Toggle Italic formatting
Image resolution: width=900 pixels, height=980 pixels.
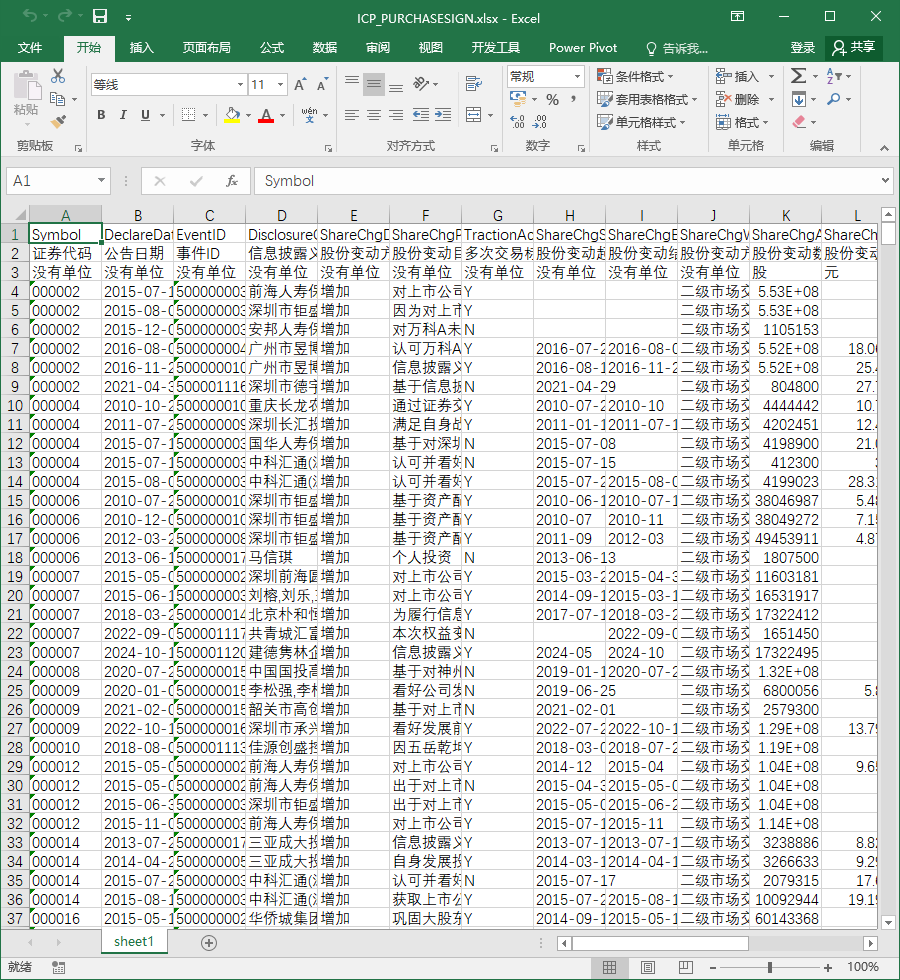123,115
